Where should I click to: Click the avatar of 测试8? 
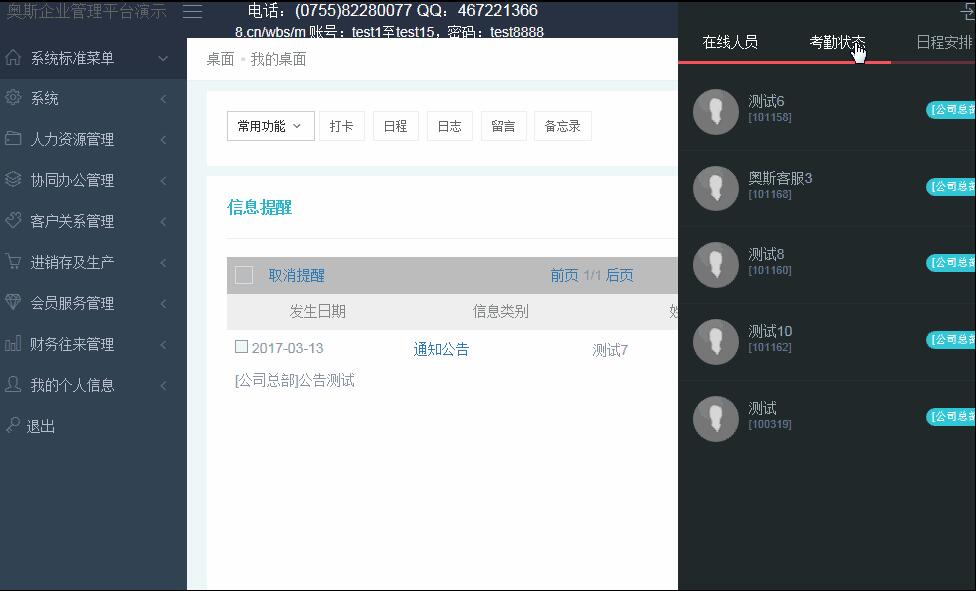716,265
